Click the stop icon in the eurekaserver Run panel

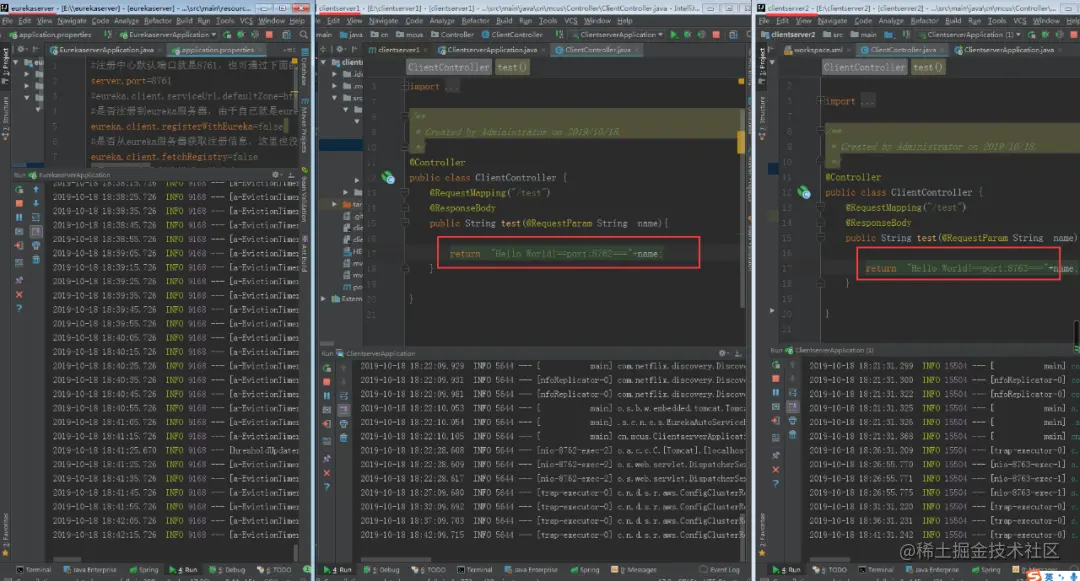[x=19, y=204]
